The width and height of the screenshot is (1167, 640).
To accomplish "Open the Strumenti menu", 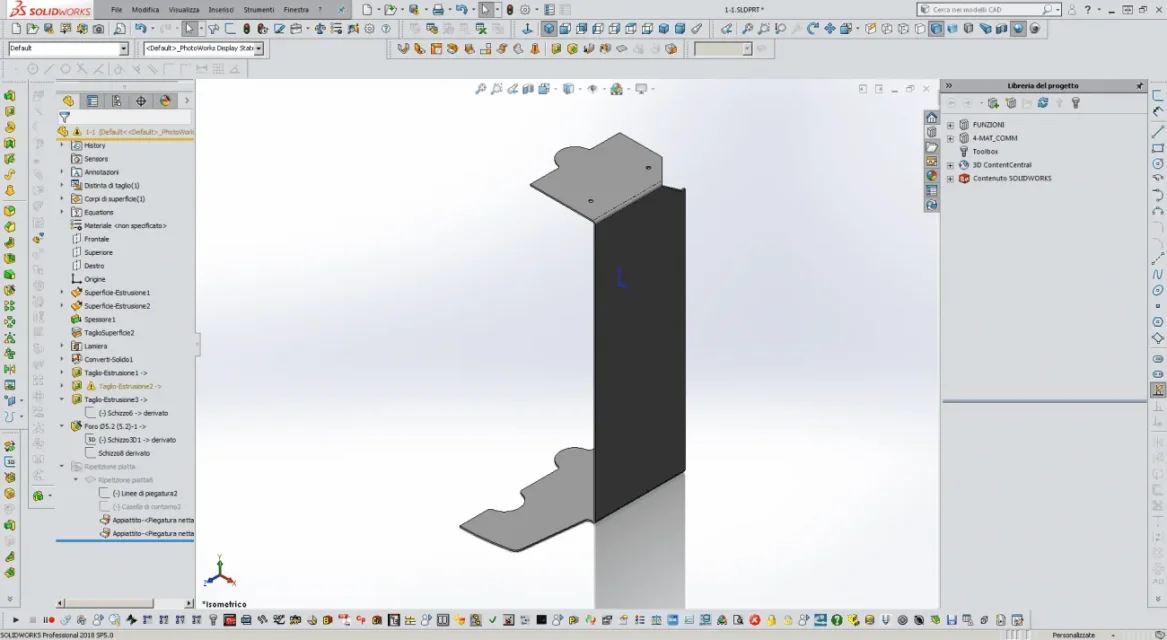I will click(258, 10).
